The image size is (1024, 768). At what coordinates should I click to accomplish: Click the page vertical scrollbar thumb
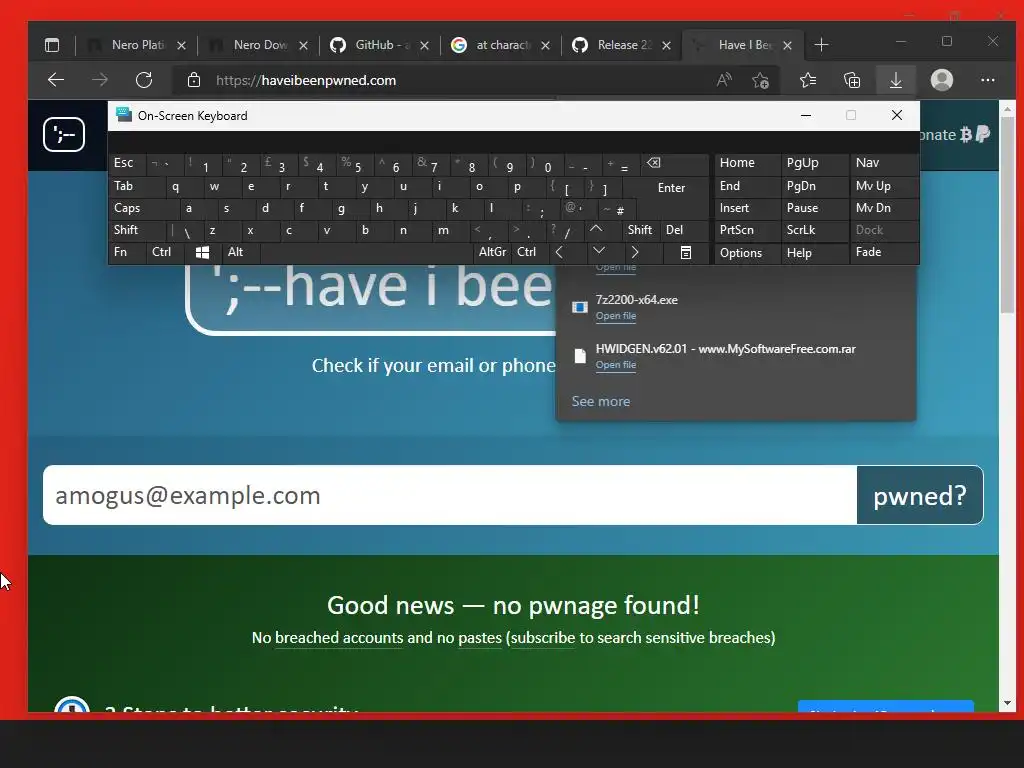coord(1006,216)
